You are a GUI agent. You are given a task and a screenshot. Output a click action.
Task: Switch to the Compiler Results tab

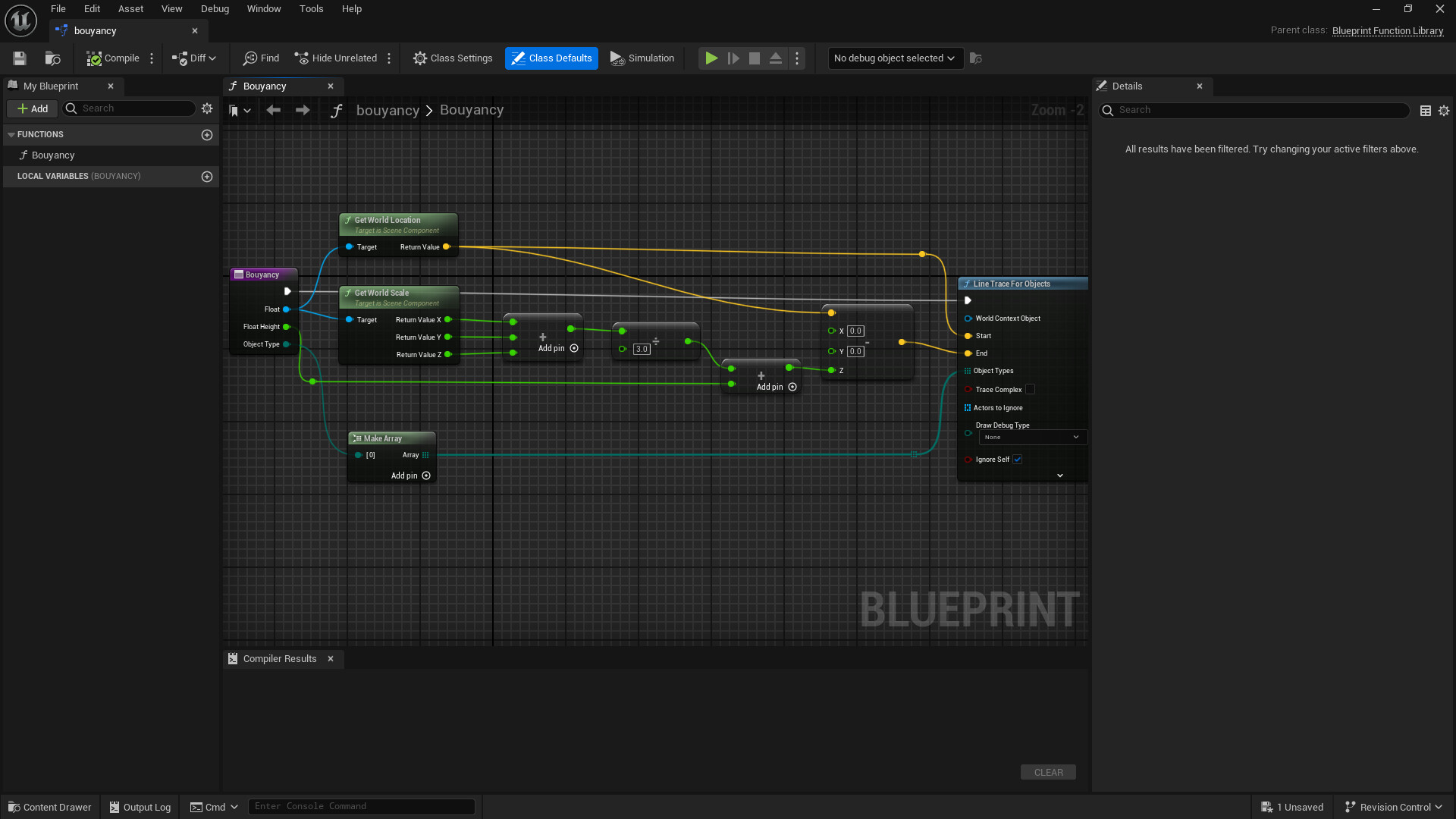pos(279,658)
